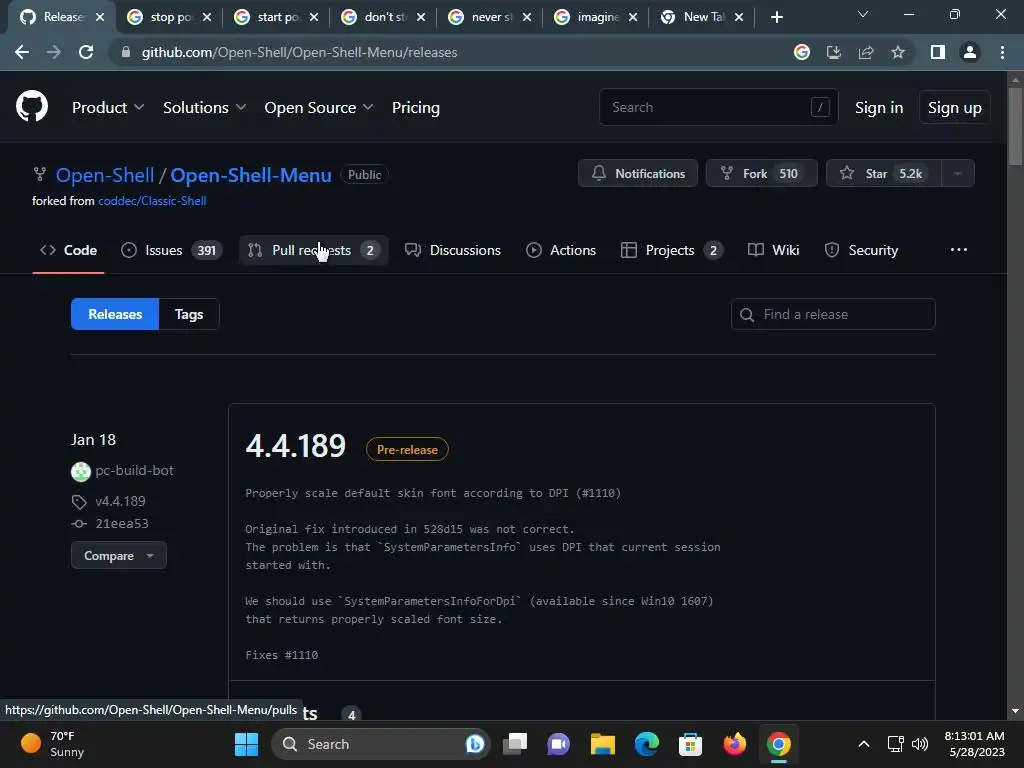Bookmark this page with the star icon

point(898,52)
